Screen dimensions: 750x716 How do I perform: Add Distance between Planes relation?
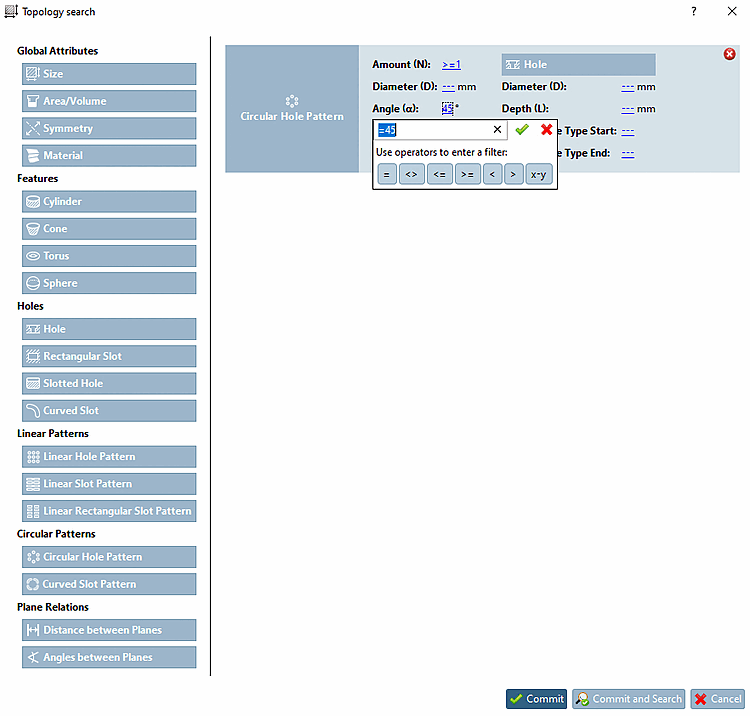[x=109, y=630]
